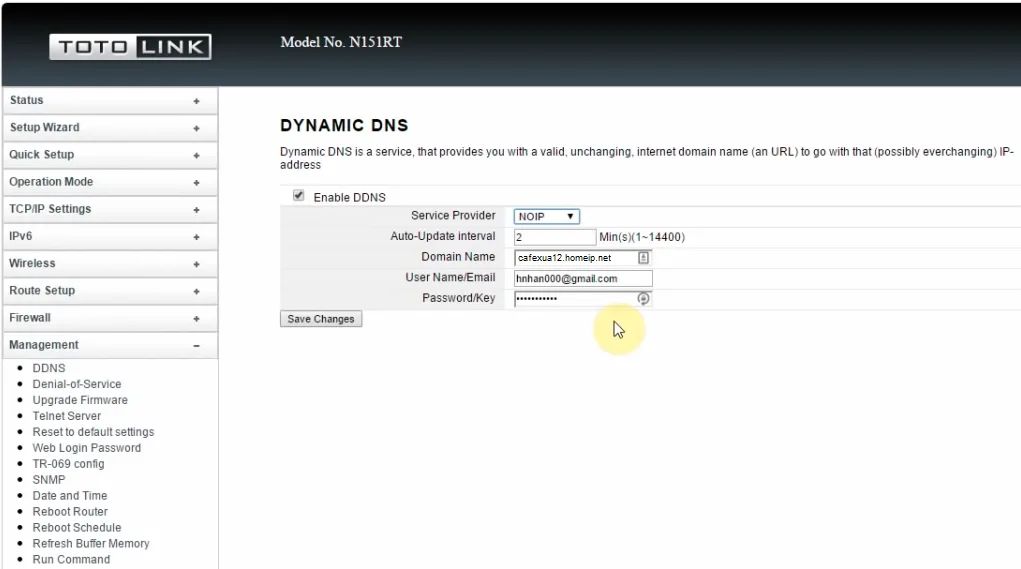Open the Telnet Server link
Screen dimensions: 1021x569
pos(67,416)
